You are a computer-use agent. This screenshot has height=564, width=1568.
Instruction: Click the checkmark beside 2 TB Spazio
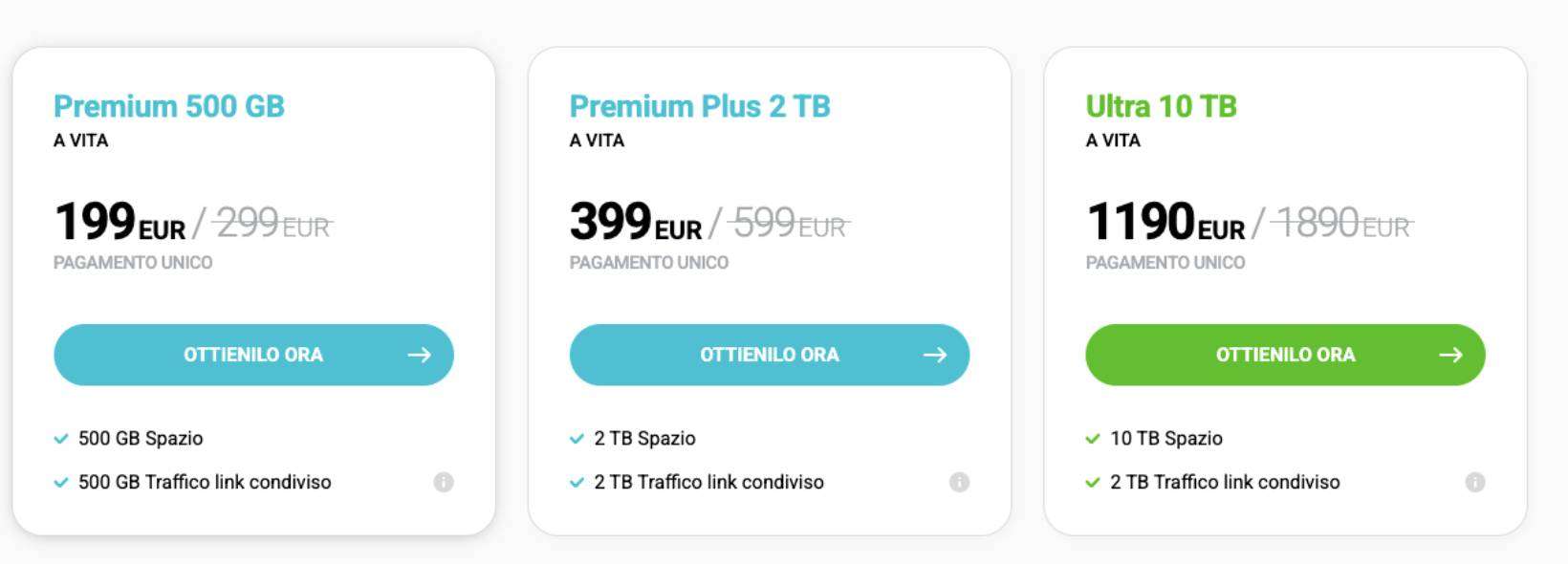tap(576, 438)
